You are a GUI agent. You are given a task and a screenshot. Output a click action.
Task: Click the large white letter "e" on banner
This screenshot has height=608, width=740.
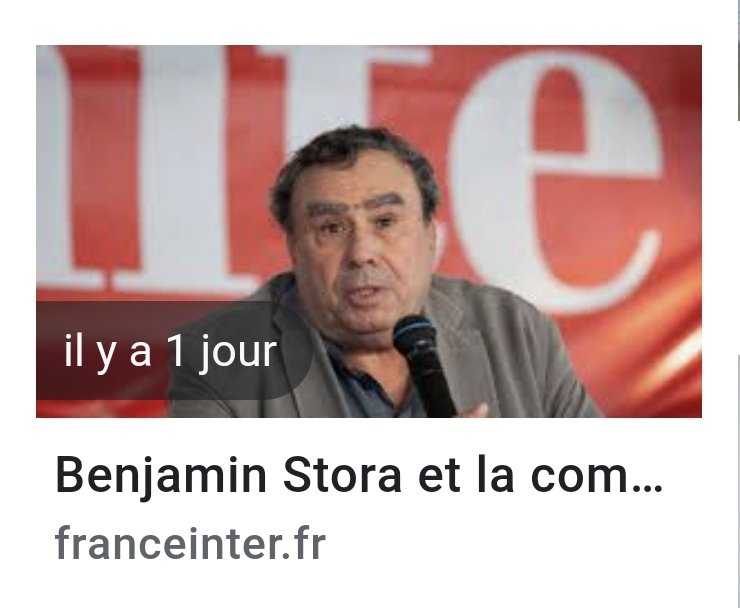pyautogui.click(x=555, y=179)
